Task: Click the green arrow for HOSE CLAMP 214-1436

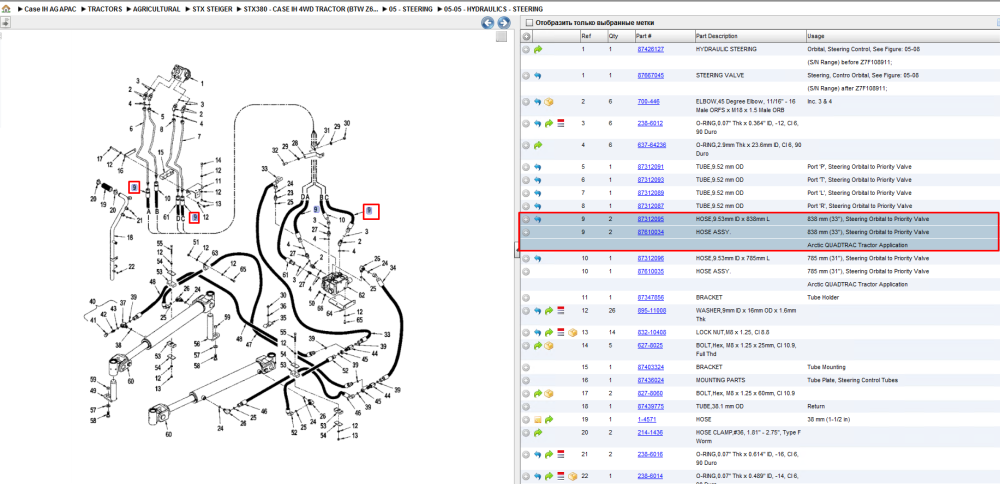Action: (x=538, y=433)
